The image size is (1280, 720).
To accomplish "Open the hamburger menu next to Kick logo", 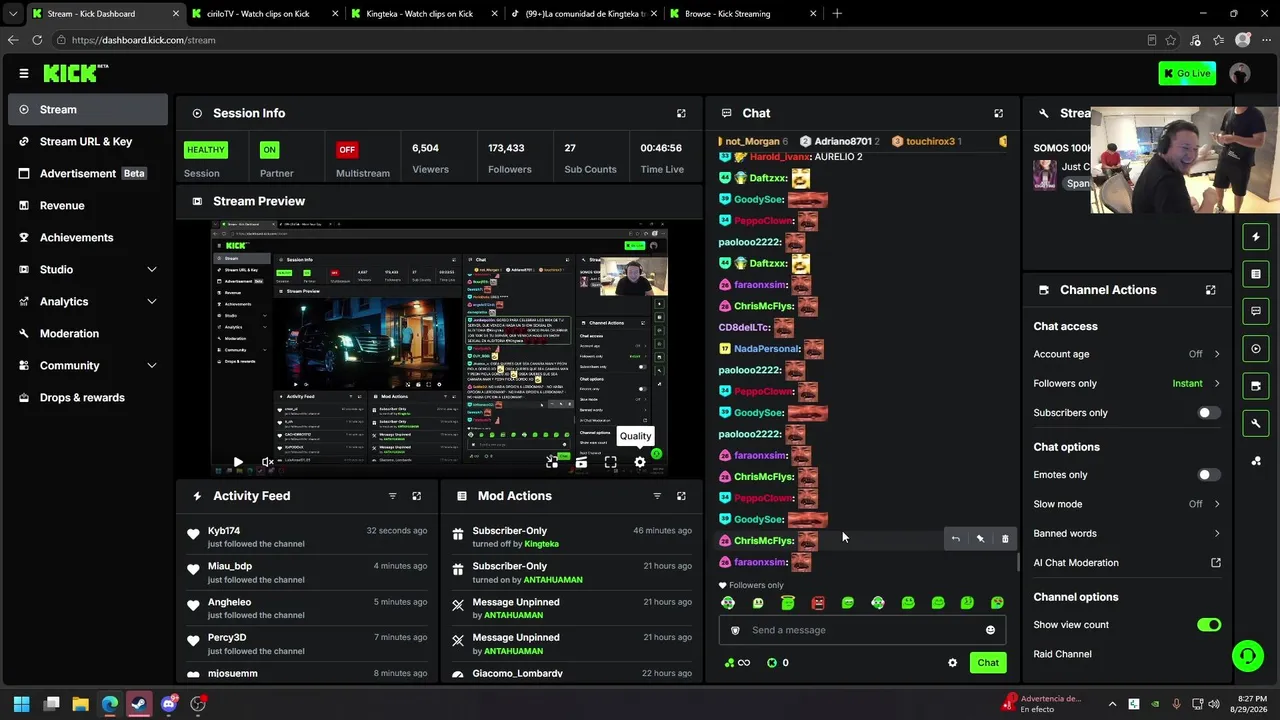I will [x=24, y=73].
